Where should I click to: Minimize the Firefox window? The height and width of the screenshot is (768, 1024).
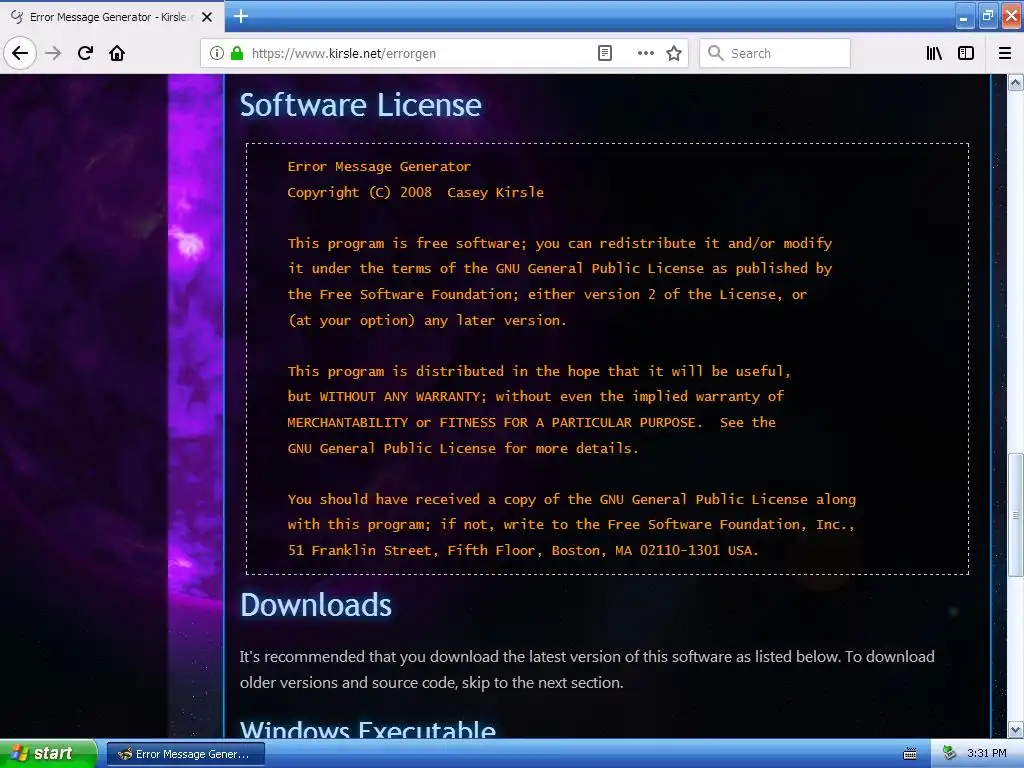964,16
